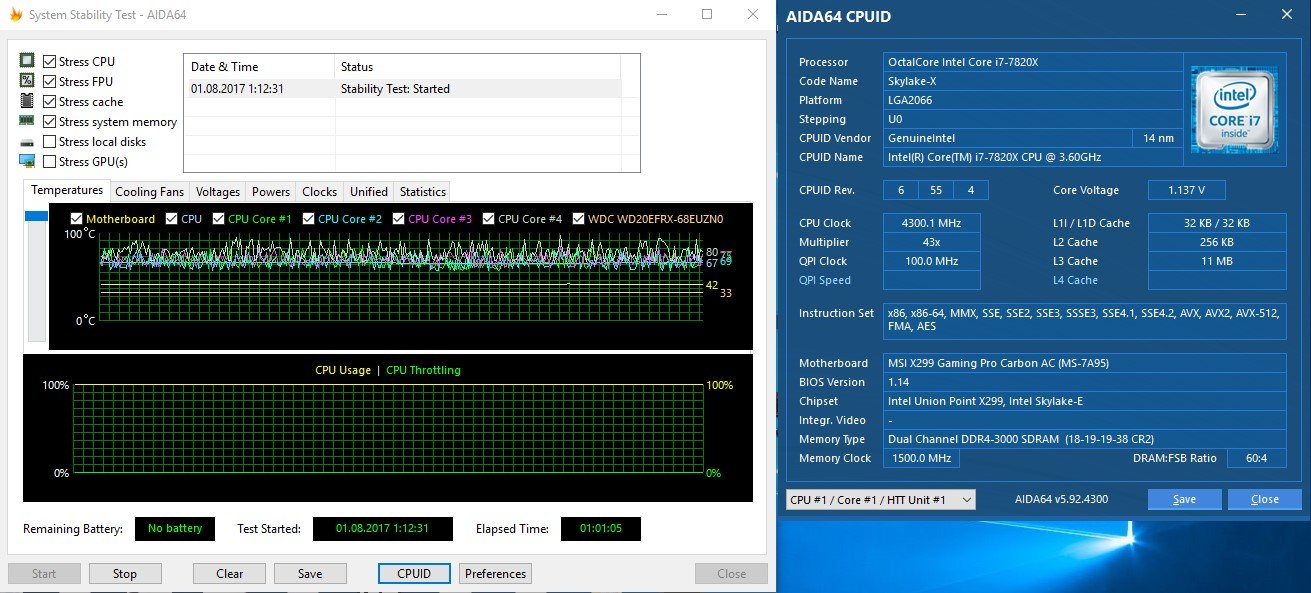The height and width of the screenshot is (593, 1311).
Task: Click the Code Name value 'Skylake-X'
Action: (x=1032, y=81)
